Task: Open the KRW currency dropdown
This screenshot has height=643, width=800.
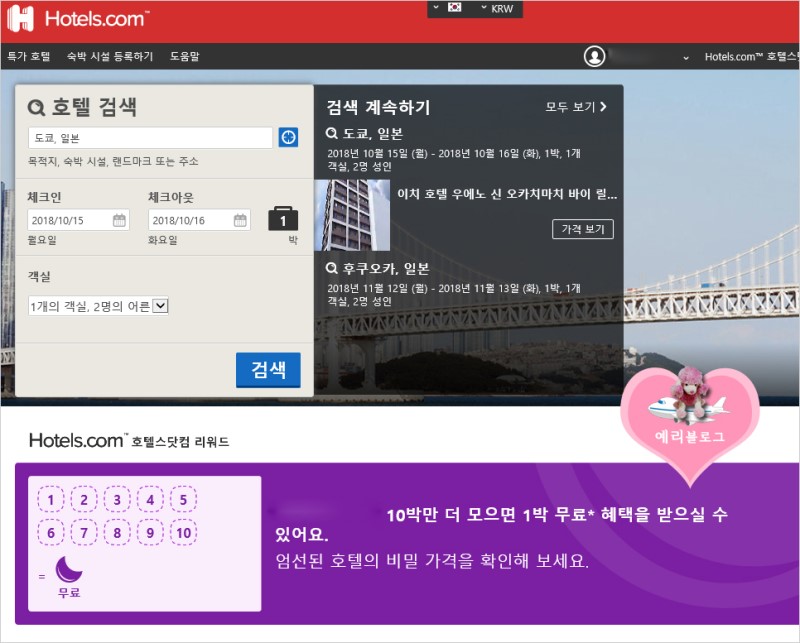Action: click(497, 9)
